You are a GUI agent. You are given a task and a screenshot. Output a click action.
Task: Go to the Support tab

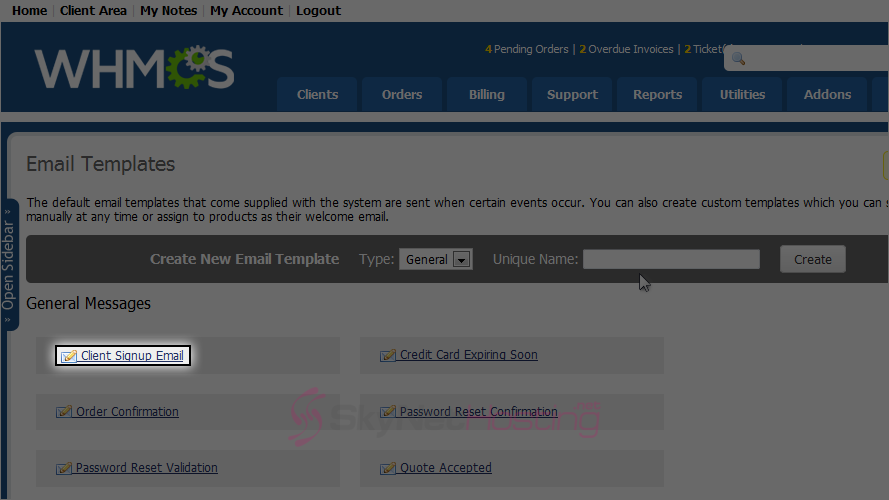tap(572, 95)
